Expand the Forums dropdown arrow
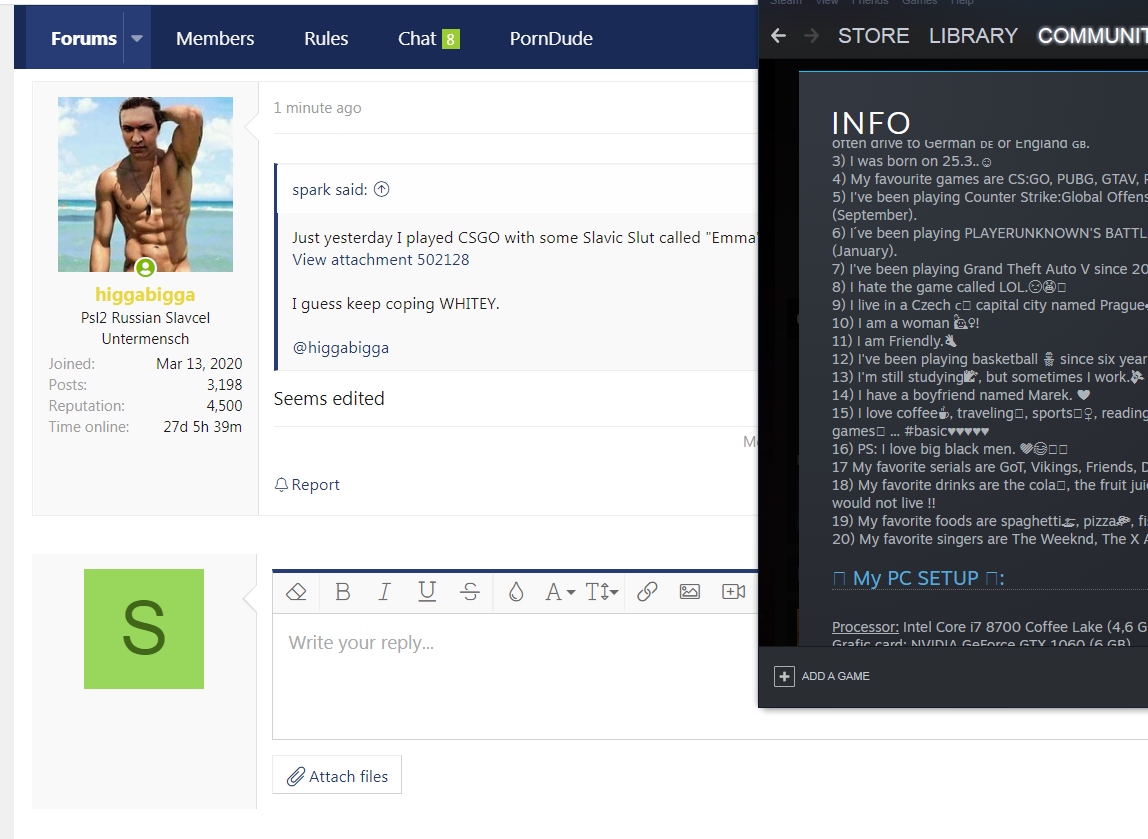Image resolution: width=1148 pixels, height=839 pixels. coord(137,39)
